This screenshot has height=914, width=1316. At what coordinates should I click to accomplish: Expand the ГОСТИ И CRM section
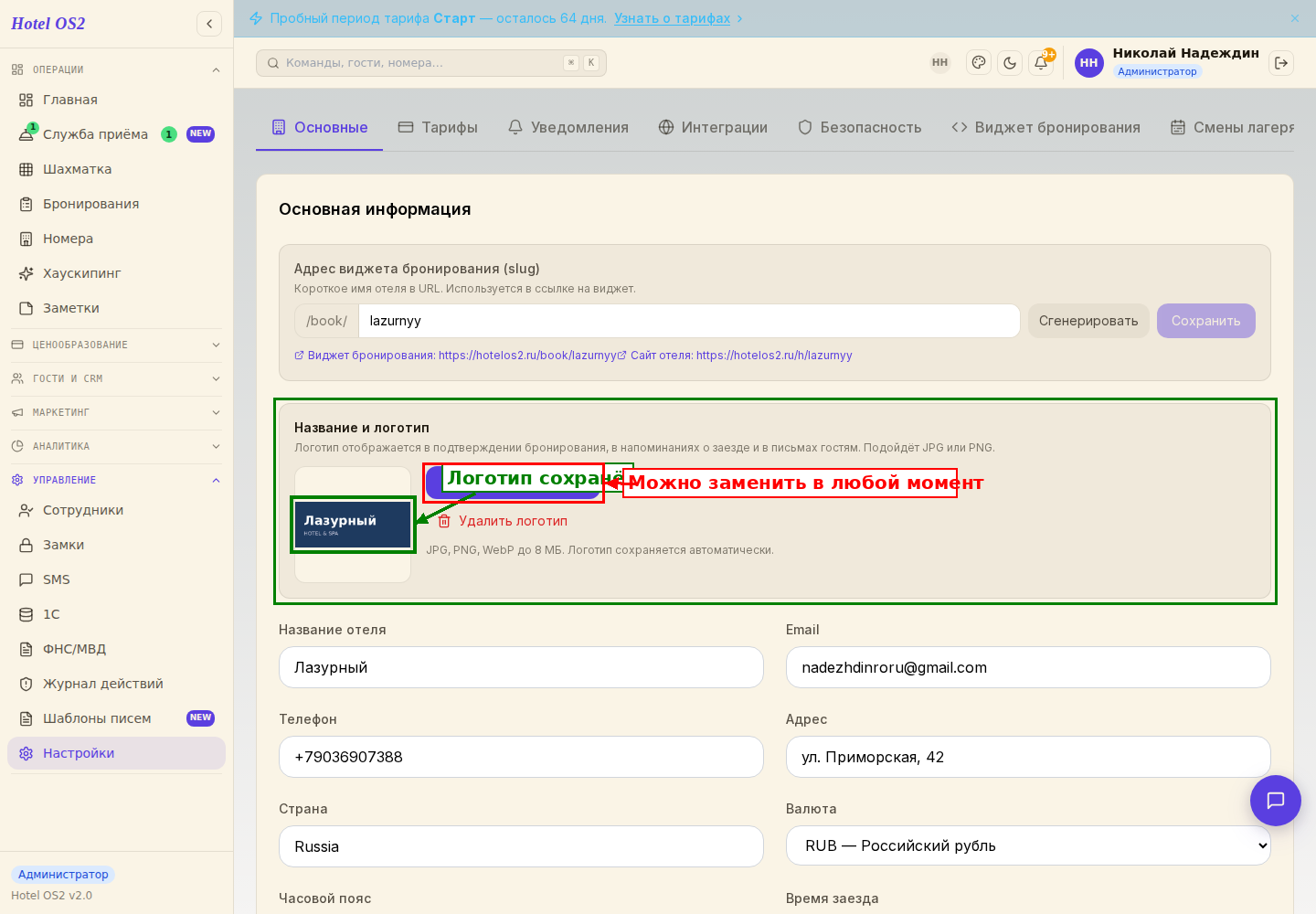[116, 378]
